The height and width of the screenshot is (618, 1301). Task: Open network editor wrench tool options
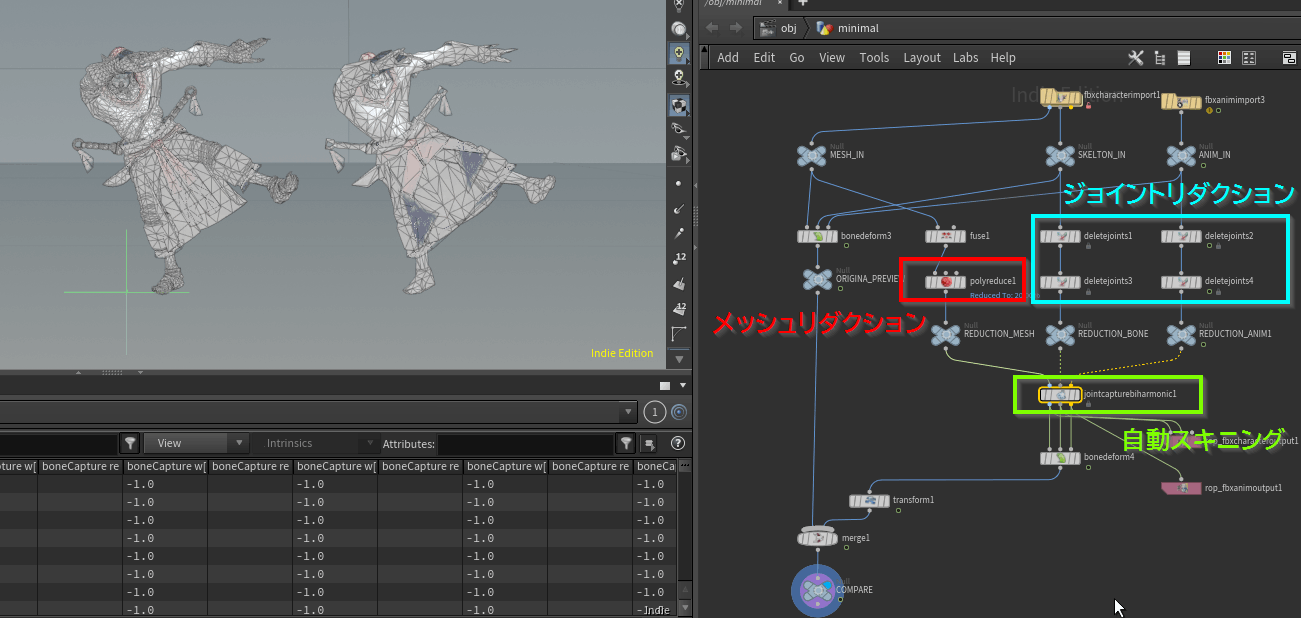tap(1135, 58)
